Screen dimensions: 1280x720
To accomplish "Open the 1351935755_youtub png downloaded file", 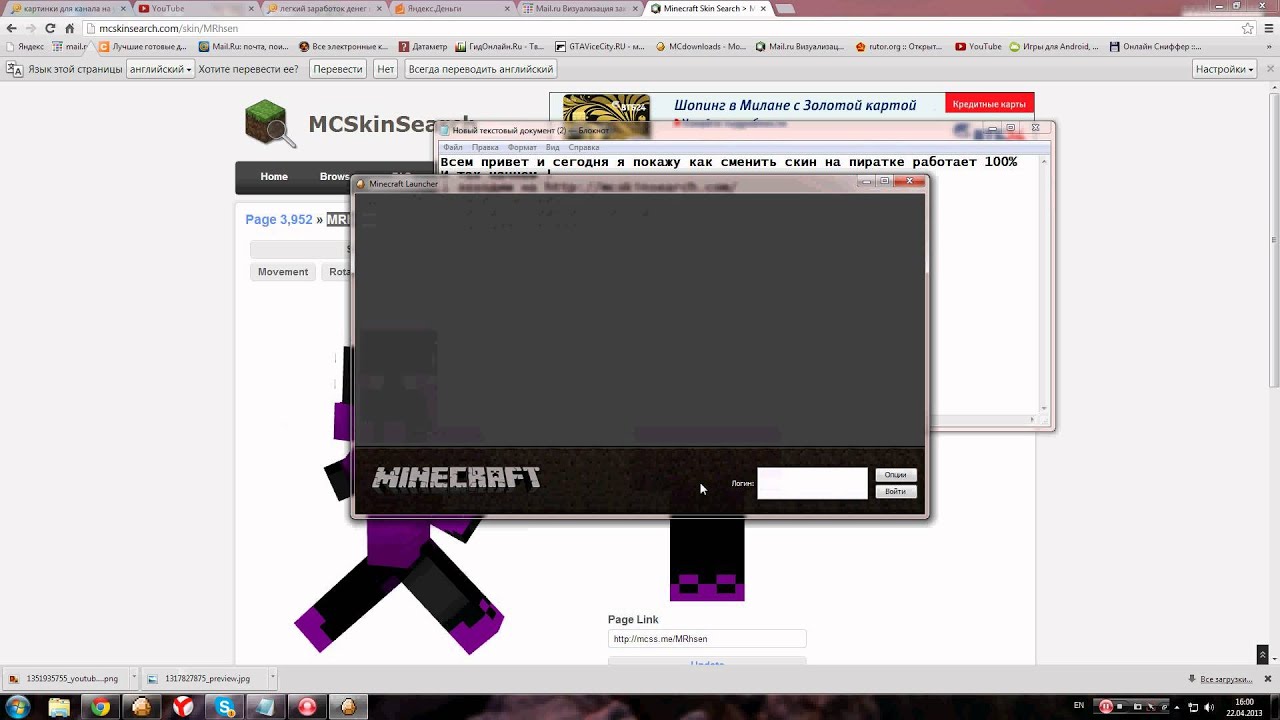I will pos(64,678).
